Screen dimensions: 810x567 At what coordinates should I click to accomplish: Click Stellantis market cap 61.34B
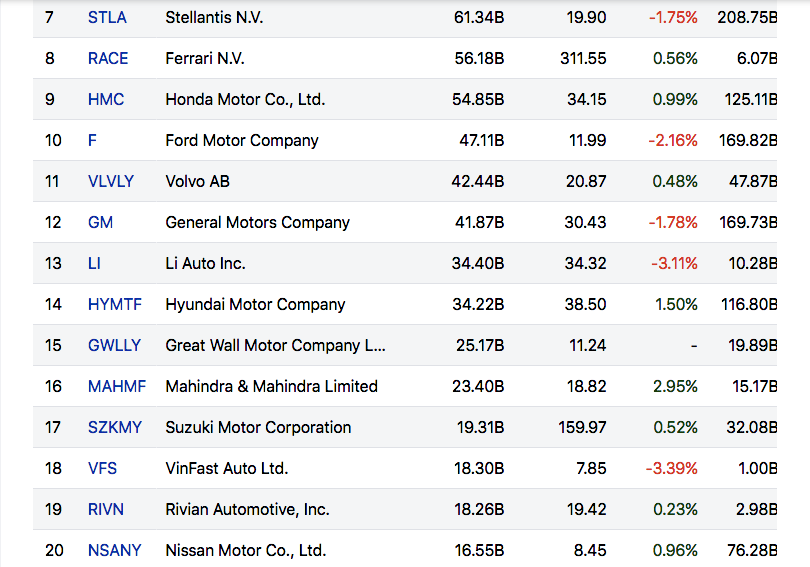click(x=479, y=18)
